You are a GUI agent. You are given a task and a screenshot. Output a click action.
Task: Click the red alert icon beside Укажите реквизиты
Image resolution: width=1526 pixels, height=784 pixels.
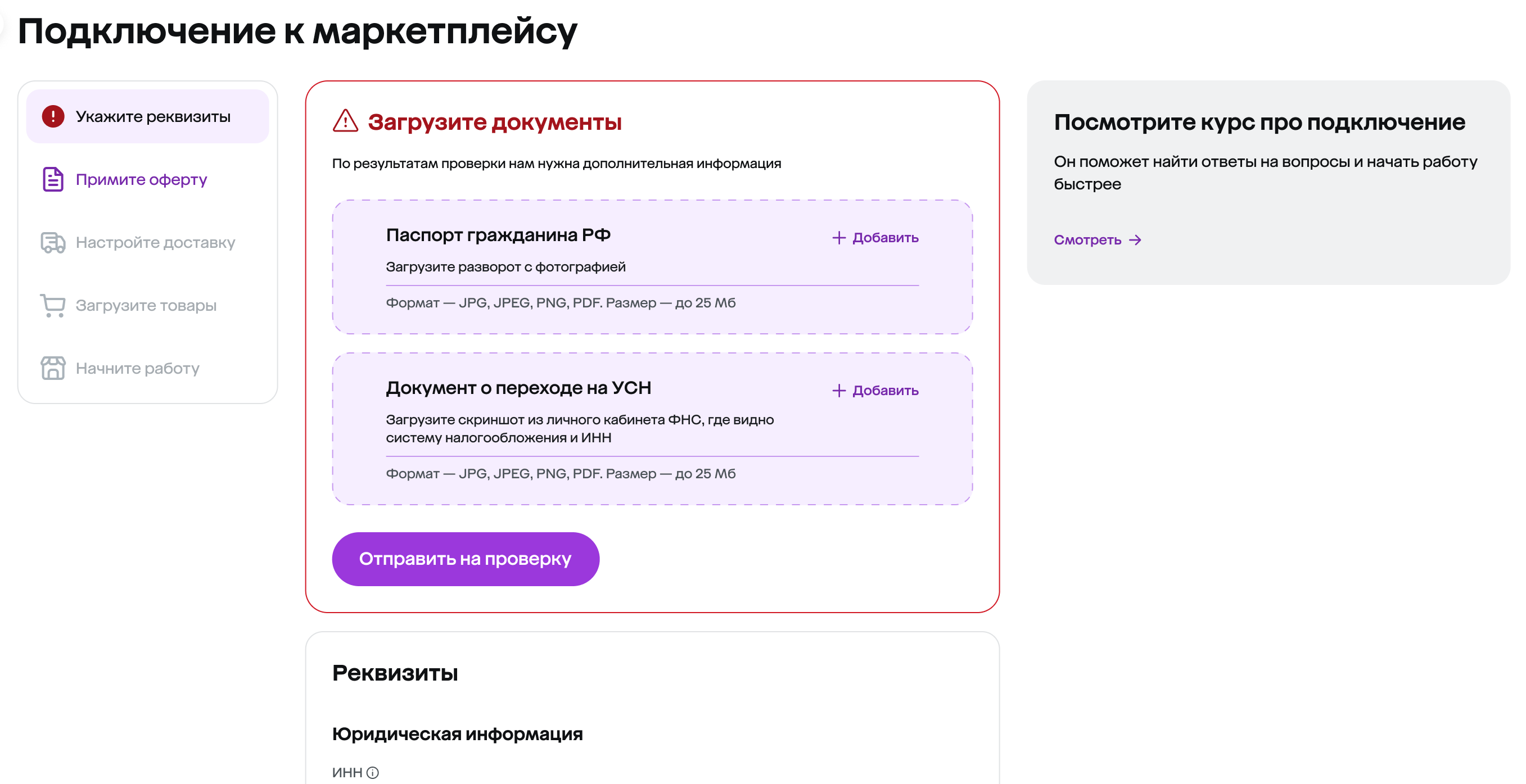pyautogui.click(x=53, y=116)
